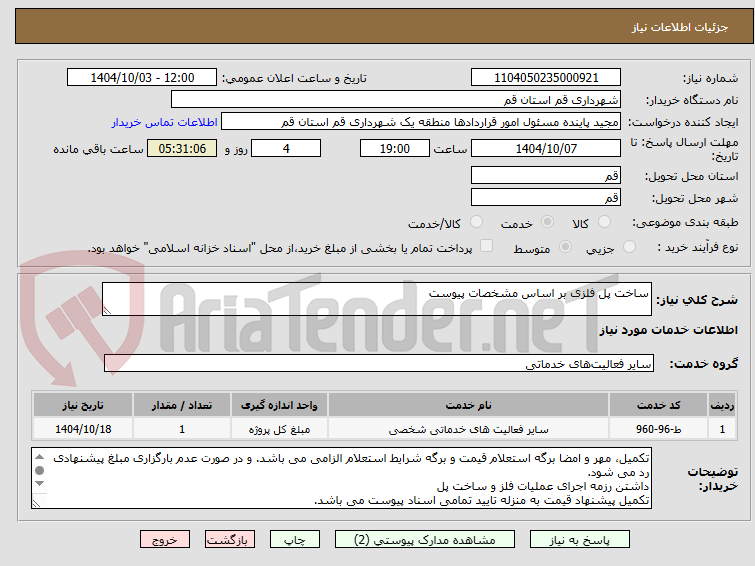Click the deadline date 1404/10/07 field
This screenshot has width=755, height=566.
546,148
